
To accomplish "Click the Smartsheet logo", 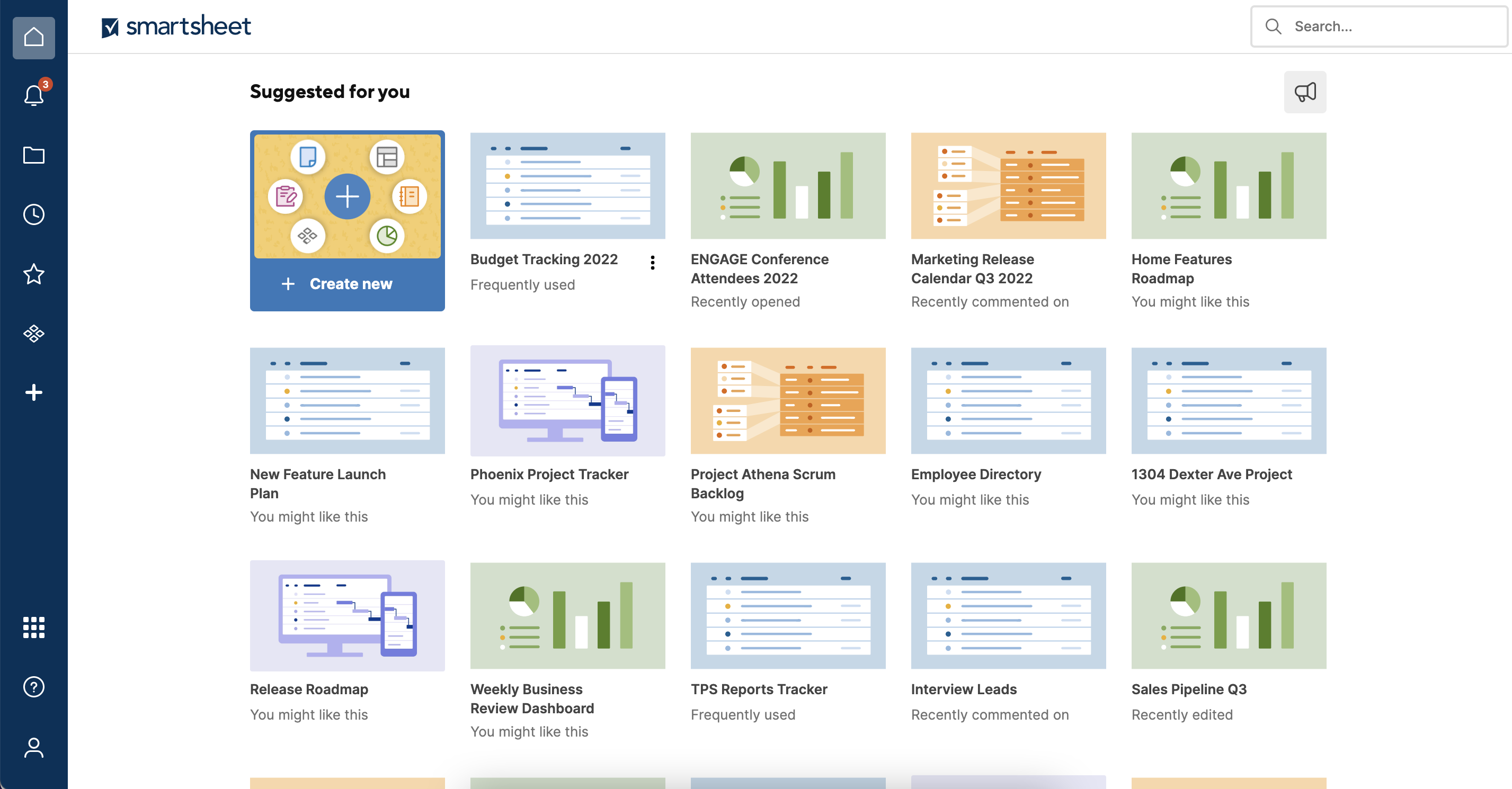I will 176,26.
